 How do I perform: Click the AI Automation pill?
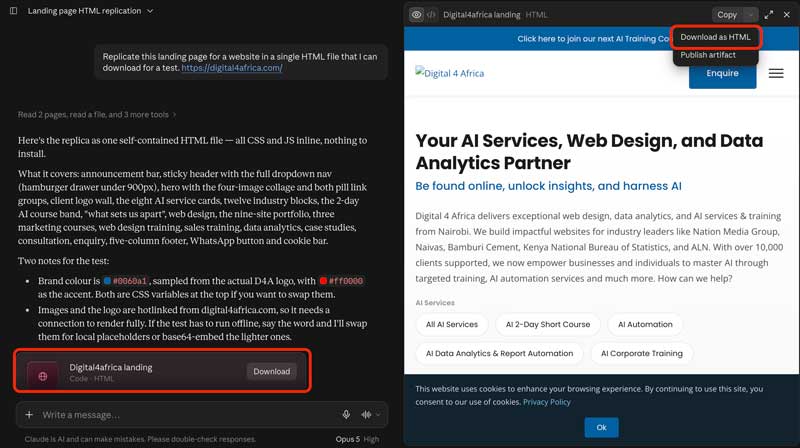(x=645, y=325)
